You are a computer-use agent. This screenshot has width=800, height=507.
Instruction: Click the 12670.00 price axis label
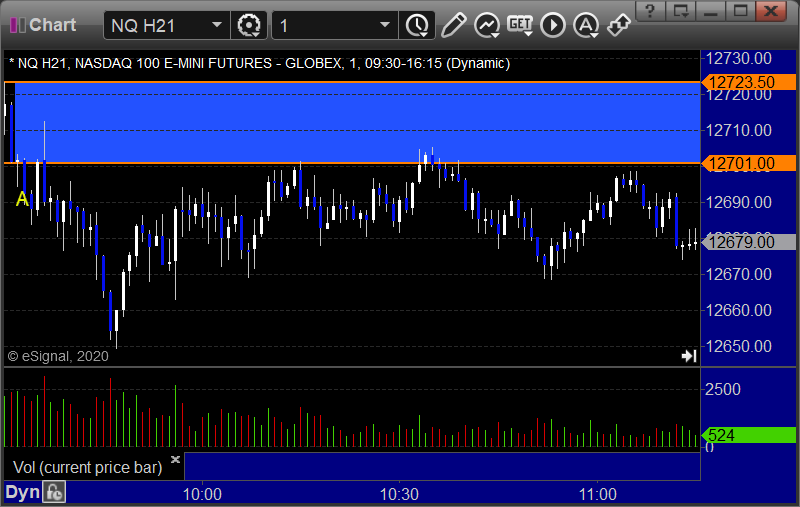(x=738, y=274)
